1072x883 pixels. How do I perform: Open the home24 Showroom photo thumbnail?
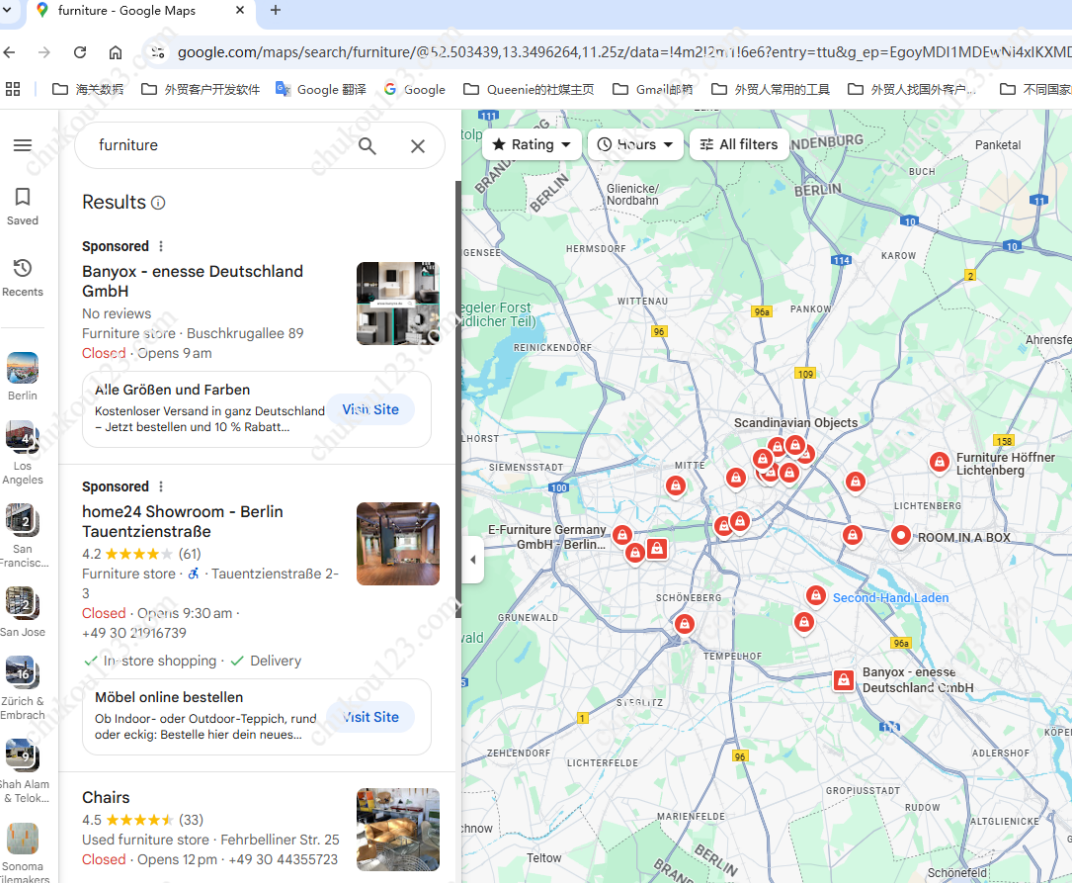(398, 544)
